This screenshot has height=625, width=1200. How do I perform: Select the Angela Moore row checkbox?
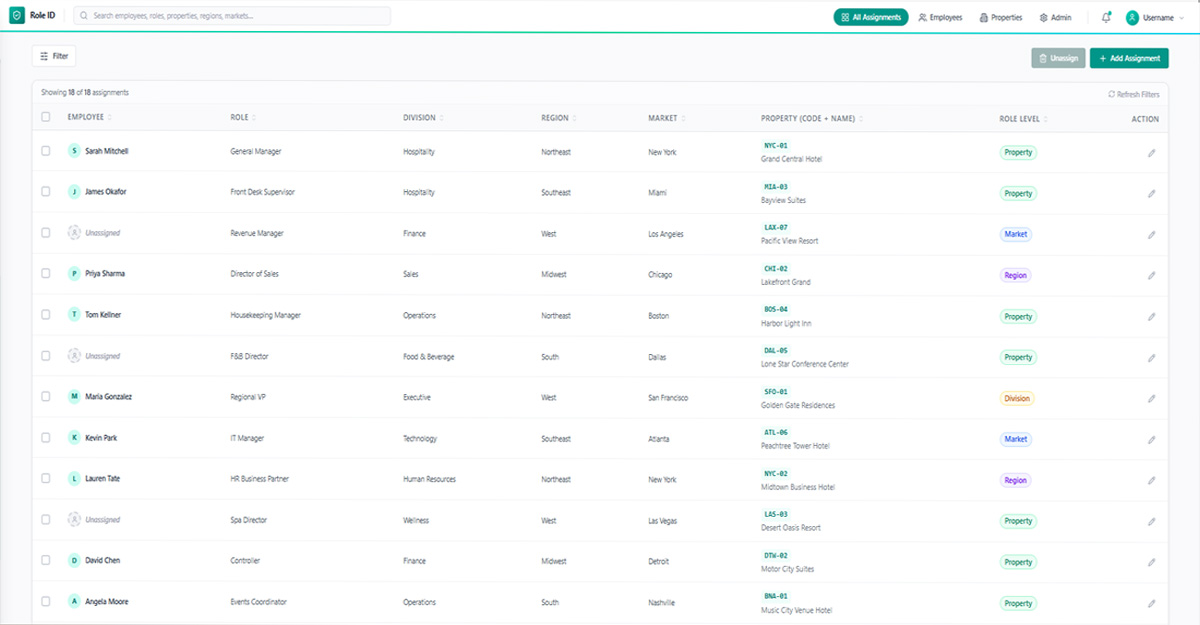coord(46,602)
